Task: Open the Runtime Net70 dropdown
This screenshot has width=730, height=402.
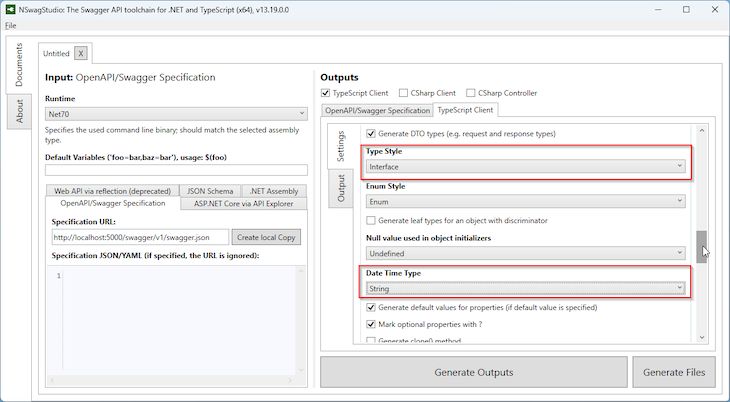Action: pyautogui.click(x=176, y=114)
